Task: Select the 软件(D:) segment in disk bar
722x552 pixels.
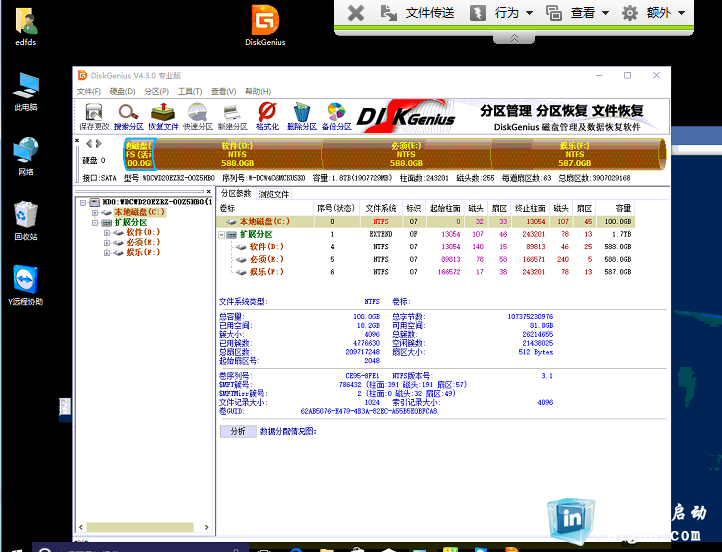Action: (x=238, y=154)
